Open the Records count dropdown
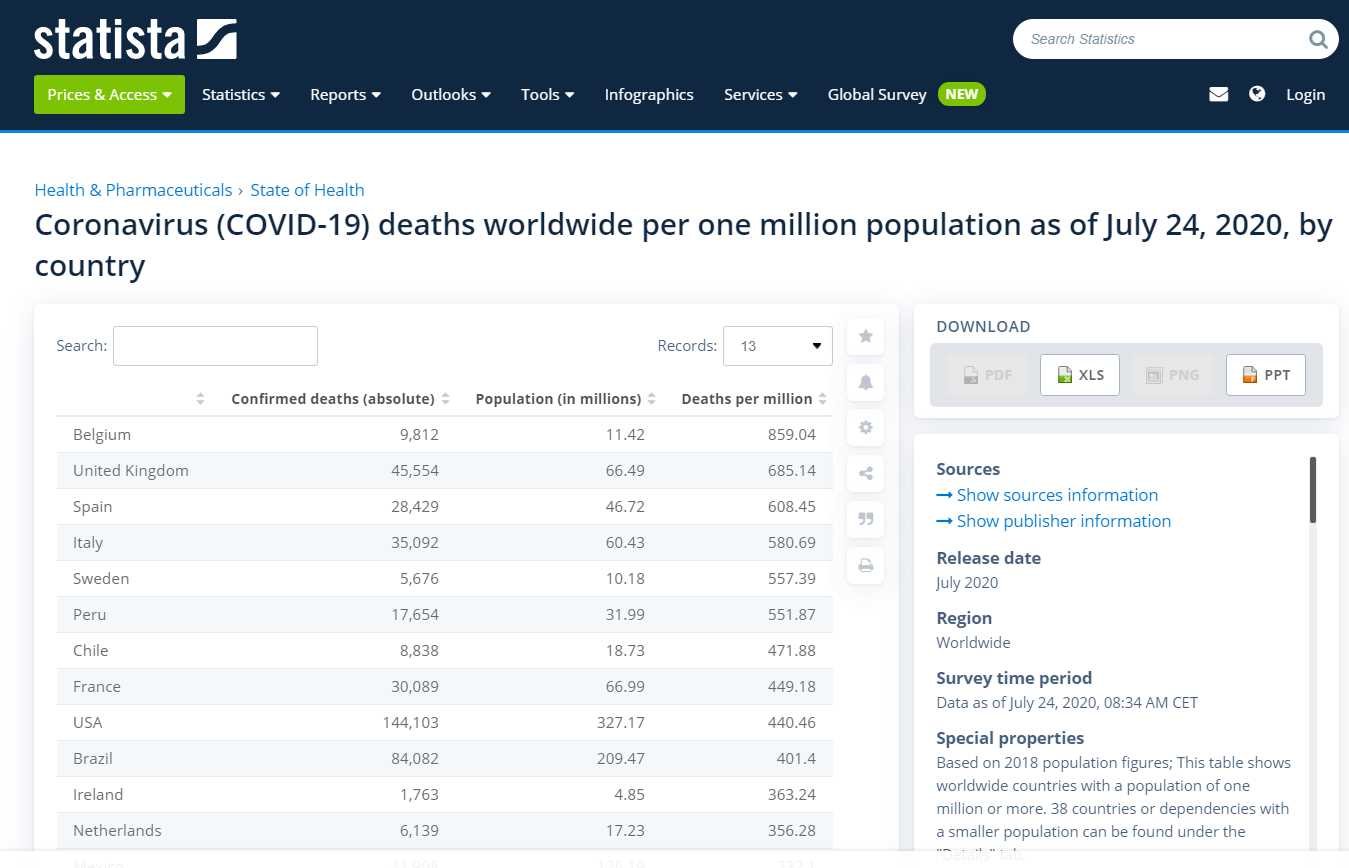Viewport: 1349px width, 868px height. click(777, 346)
